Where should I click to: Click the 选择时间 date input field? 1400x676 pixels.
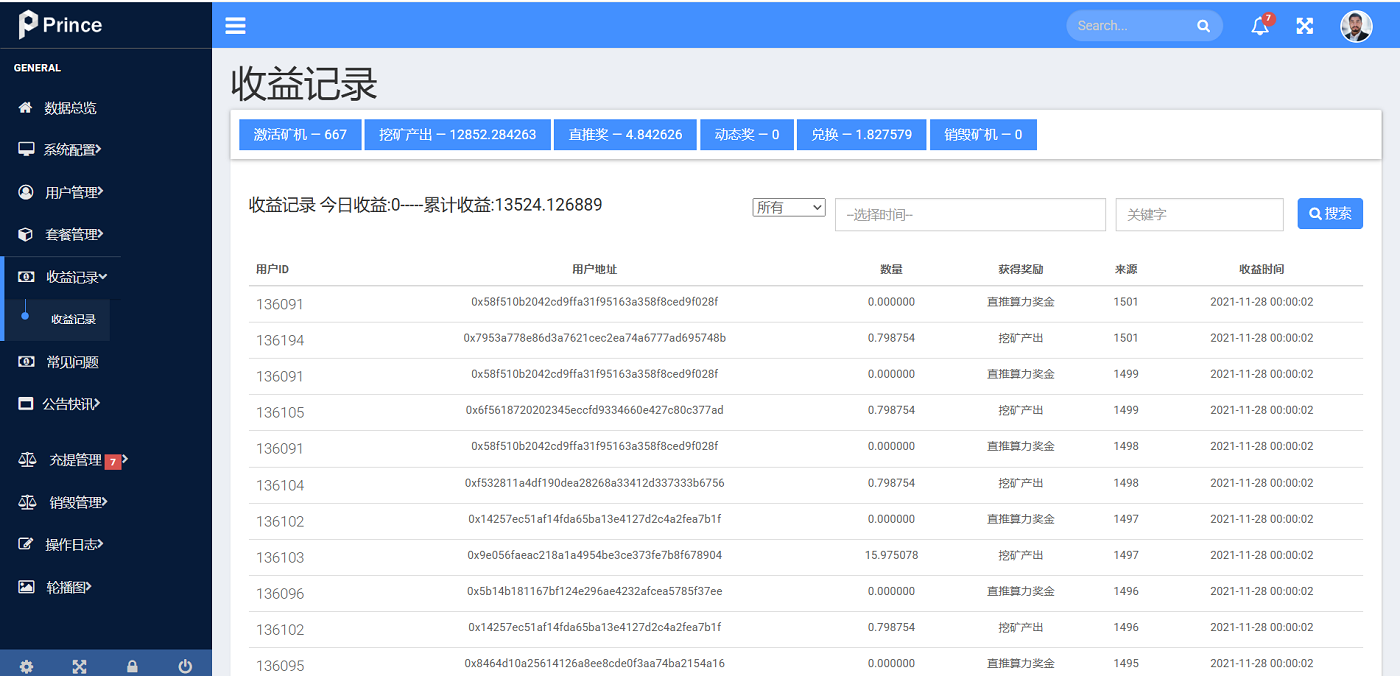pos(970,214)
